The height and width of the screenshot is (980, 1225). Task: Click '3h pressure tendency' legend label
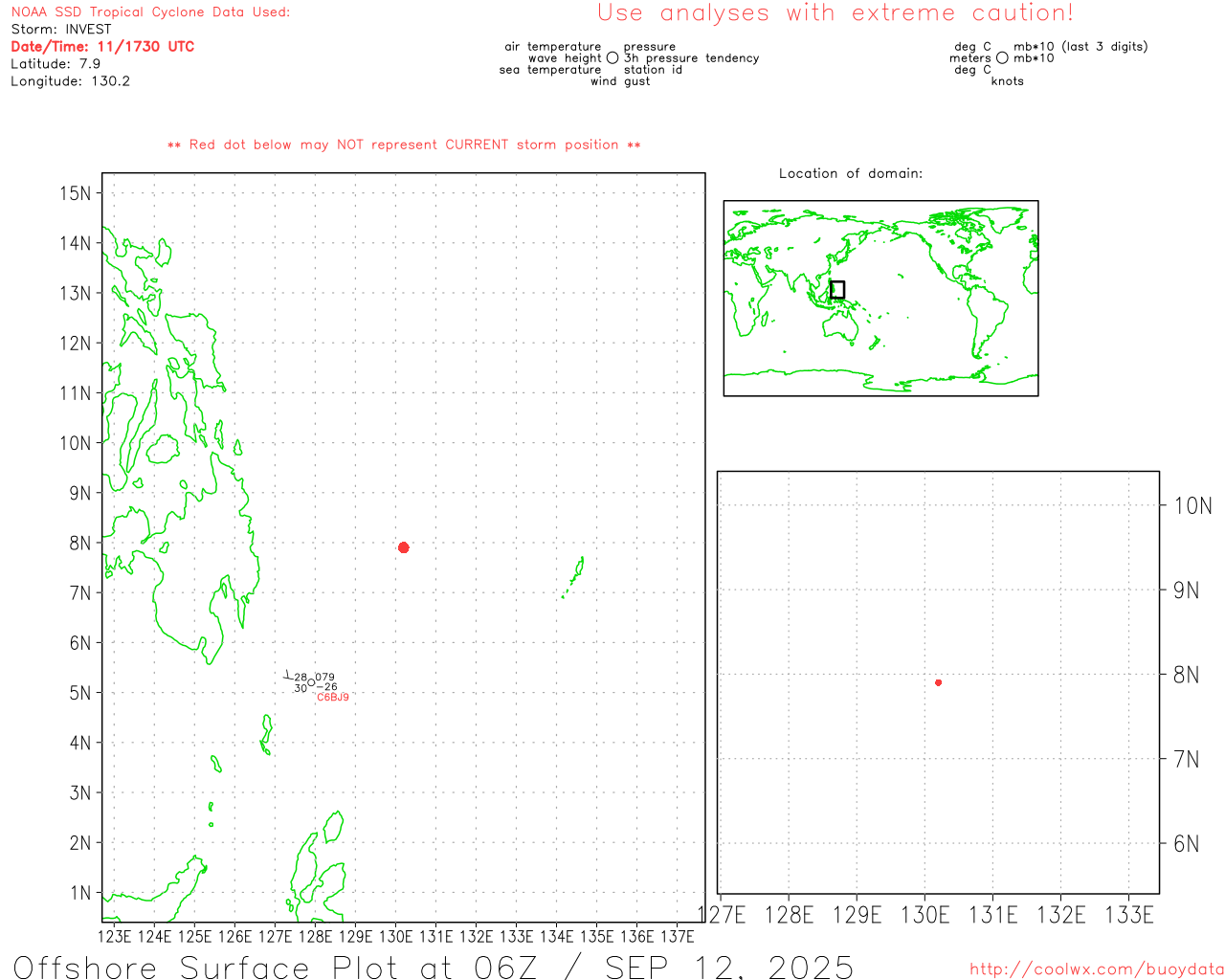coord(691,58)
